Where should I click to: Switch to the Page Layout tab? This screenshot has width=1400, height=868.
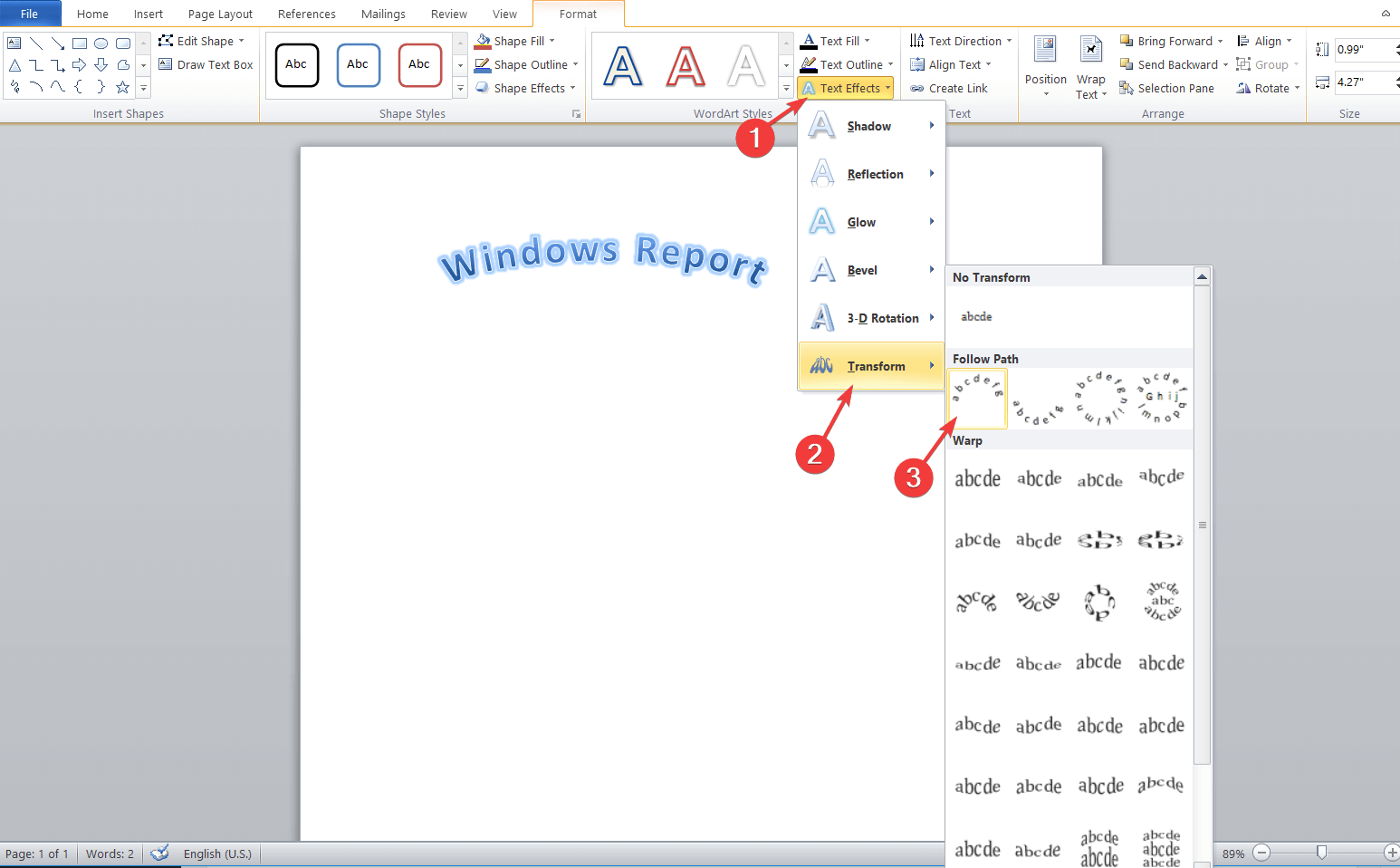pos(220,14)
